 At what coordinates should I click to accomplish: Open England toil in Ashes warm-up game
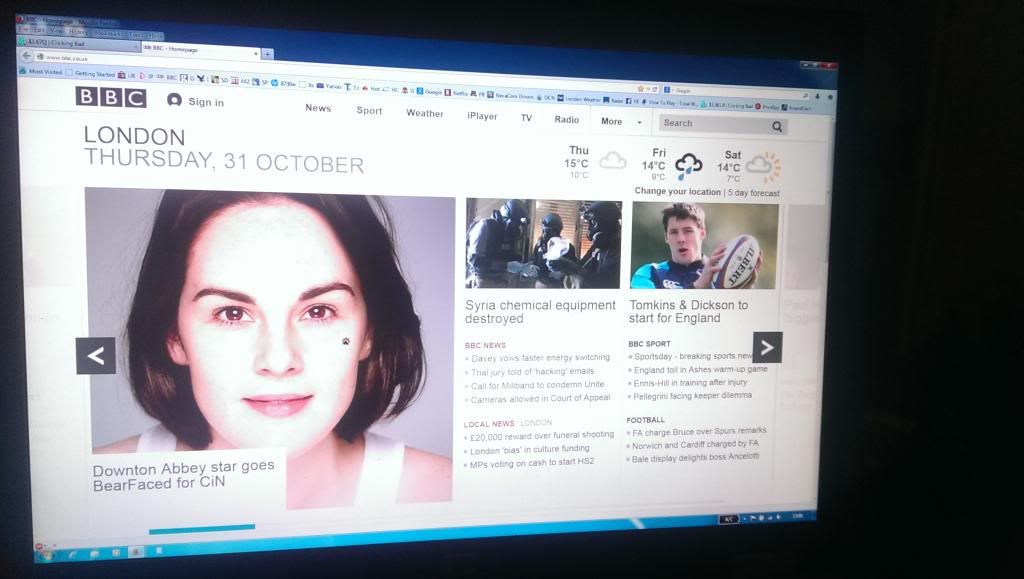tap(700, 369)
